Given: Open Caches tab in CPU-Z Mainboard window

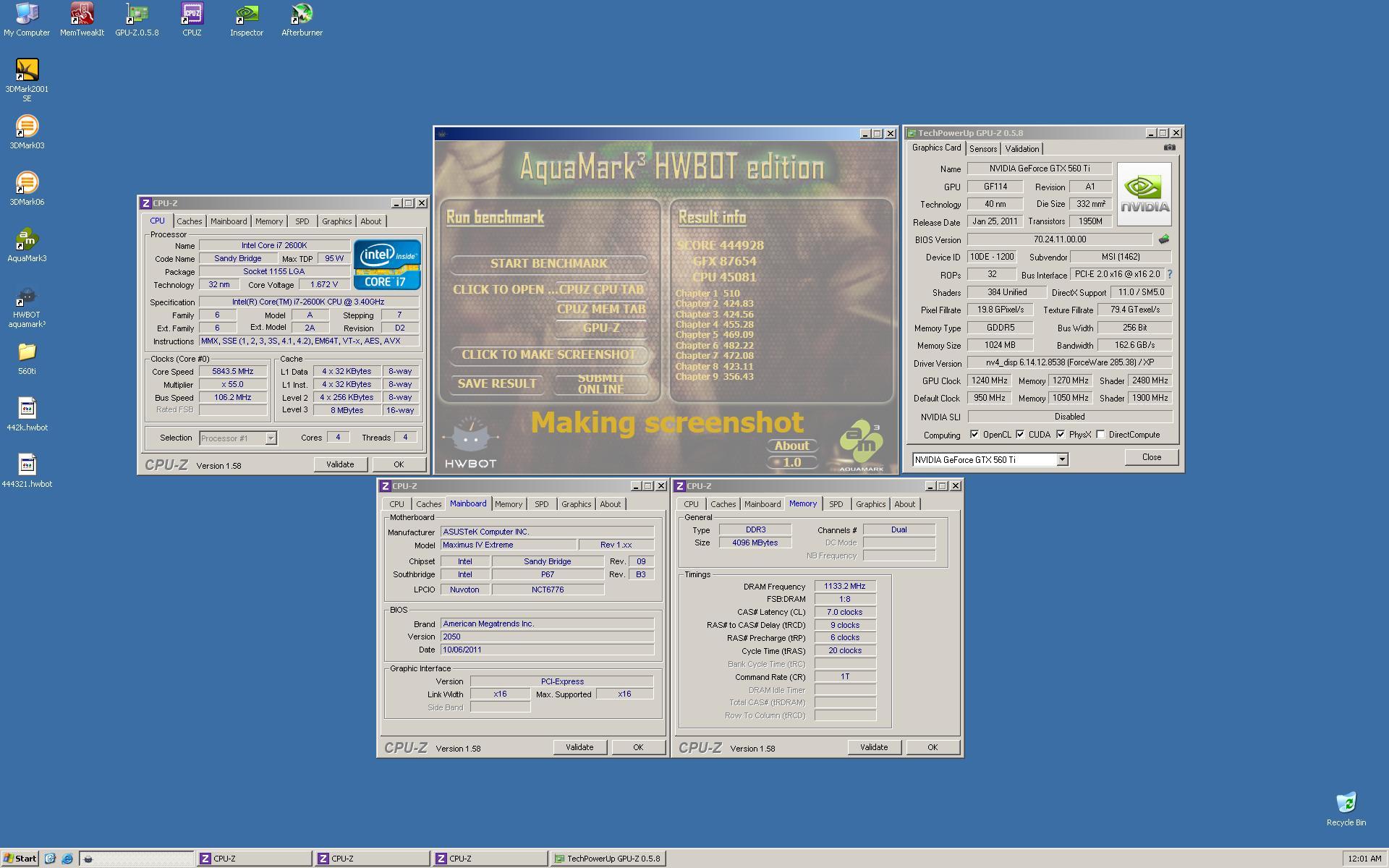Looking at the screenshot, I should (x=428, y=504).
